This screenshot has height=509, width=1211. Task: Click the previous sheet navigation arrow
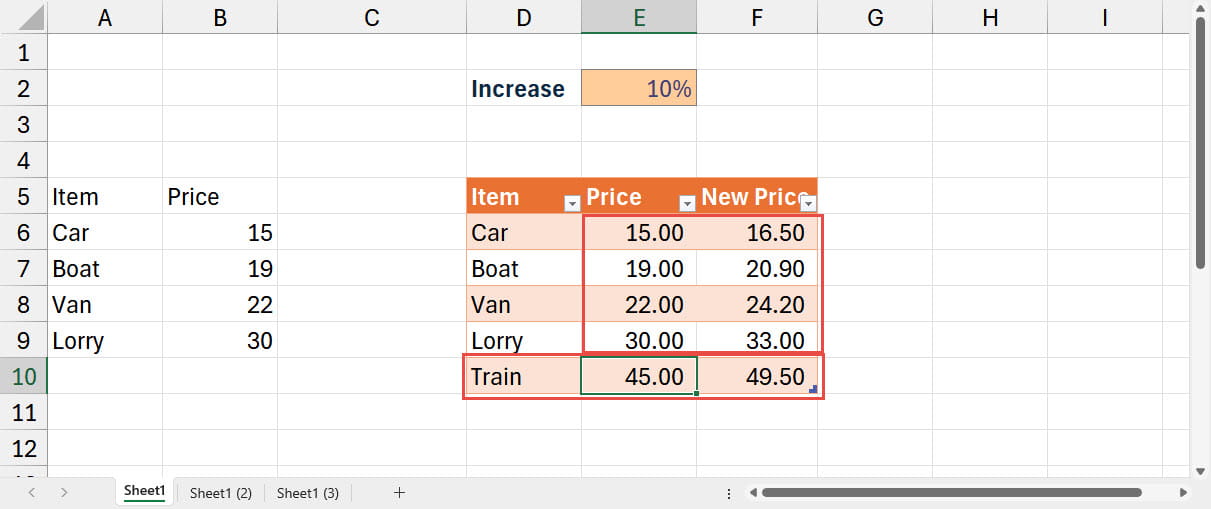32,492
